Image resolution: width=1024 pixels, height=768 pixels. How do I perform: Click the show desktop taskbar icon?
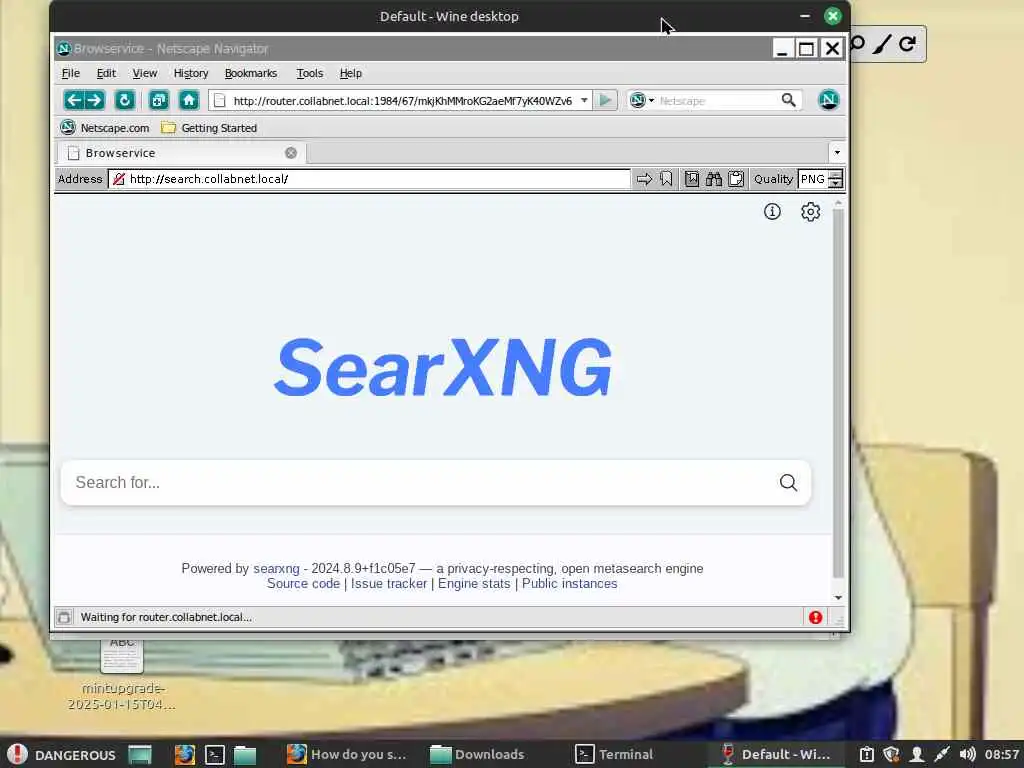(x=140, y=754)
